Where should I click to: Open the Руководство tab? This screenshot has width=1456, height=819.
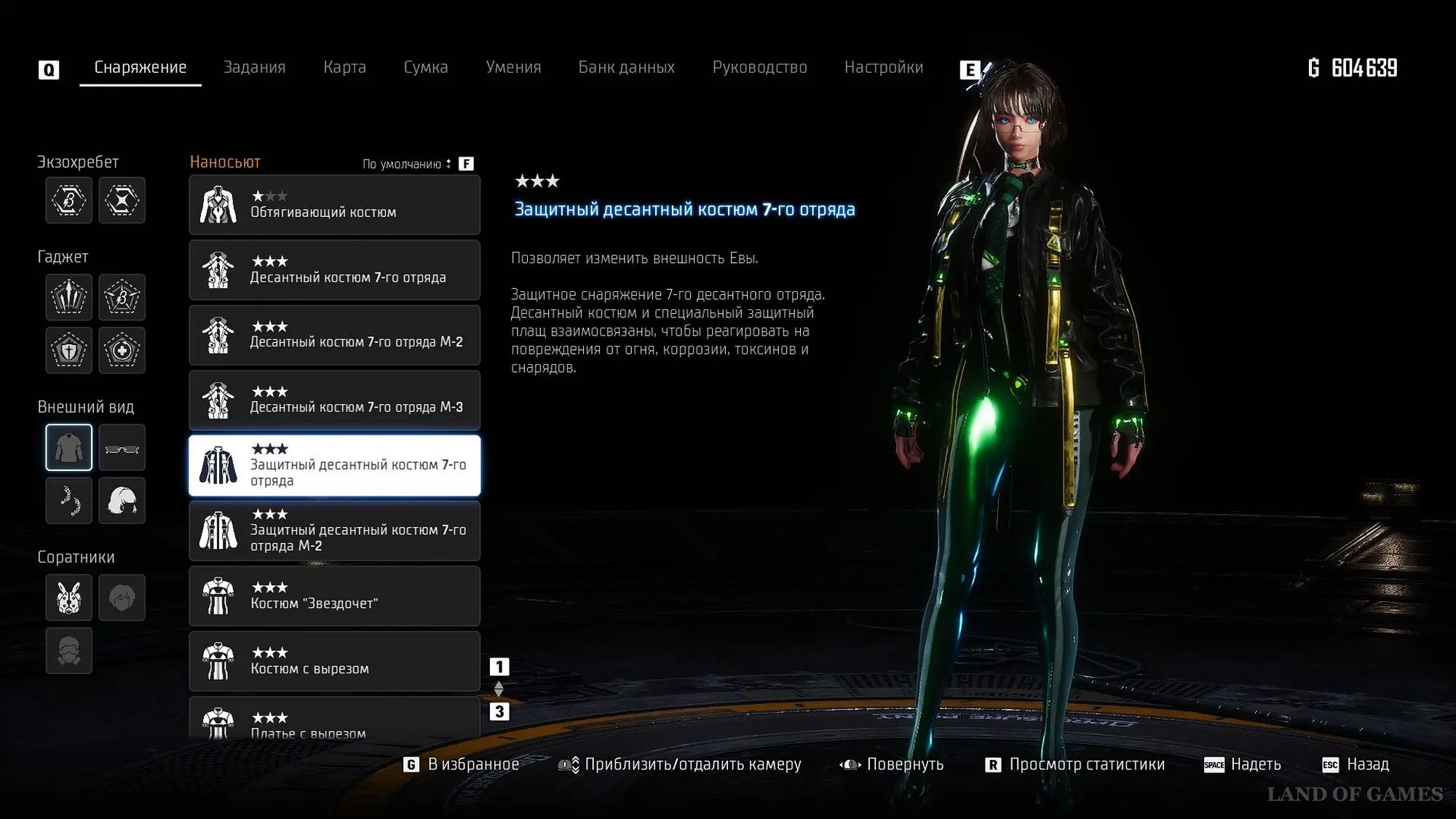[x=759, y=67]
